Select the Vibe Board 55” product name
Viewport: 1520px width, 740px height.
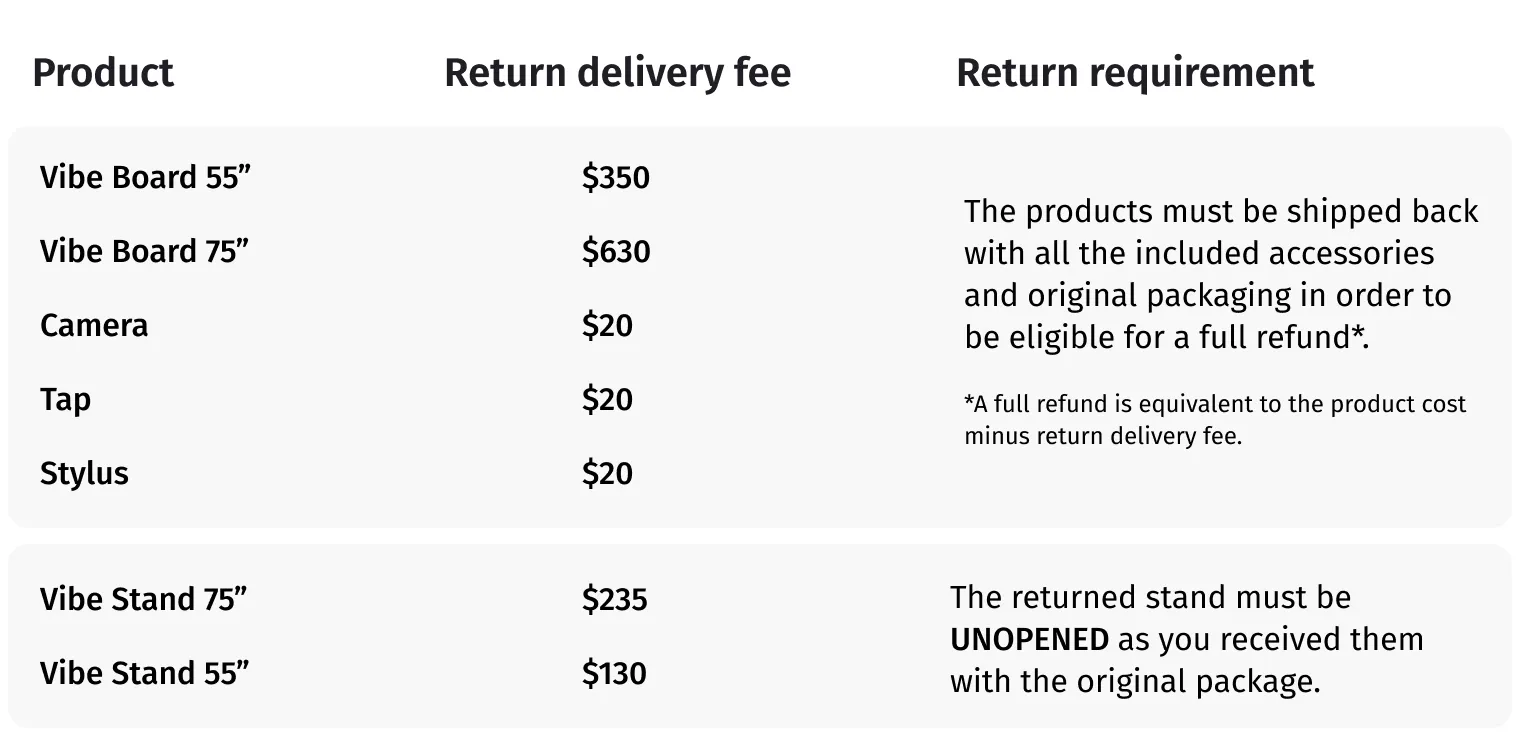click(145, 178)
